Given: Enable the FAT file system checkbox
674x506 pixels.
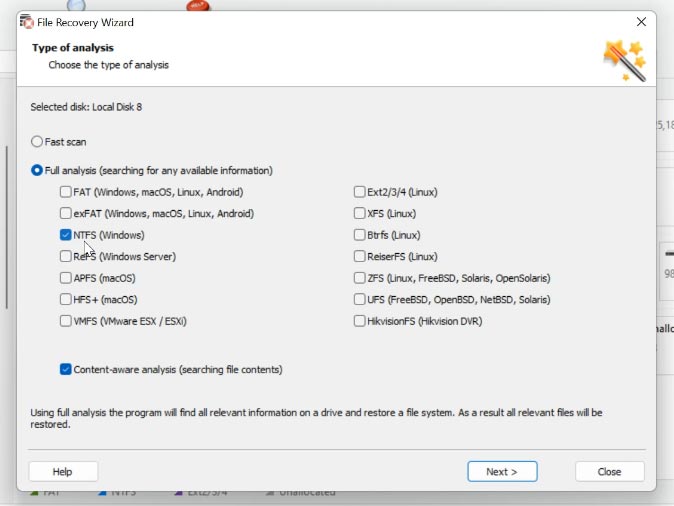Looking at the screenshot, I should click(x=65, y=192).
